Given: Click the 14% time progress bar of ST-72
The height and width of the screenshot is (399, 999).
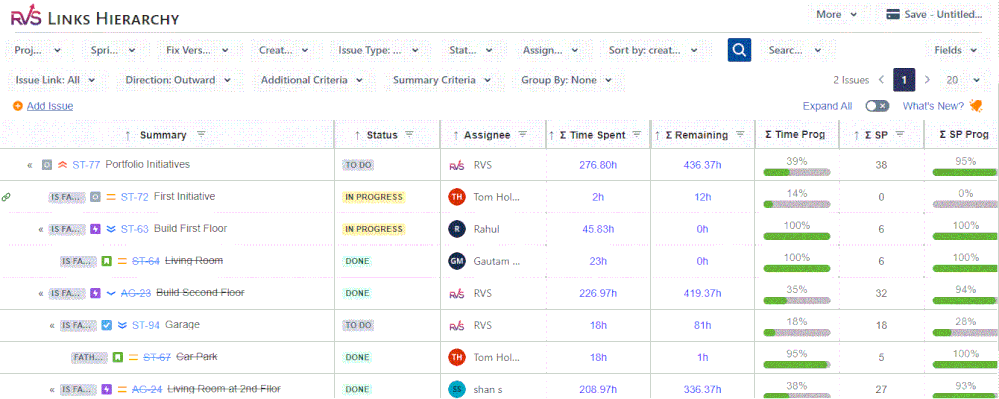Looking at the screenshot, I should pos(796,204).
